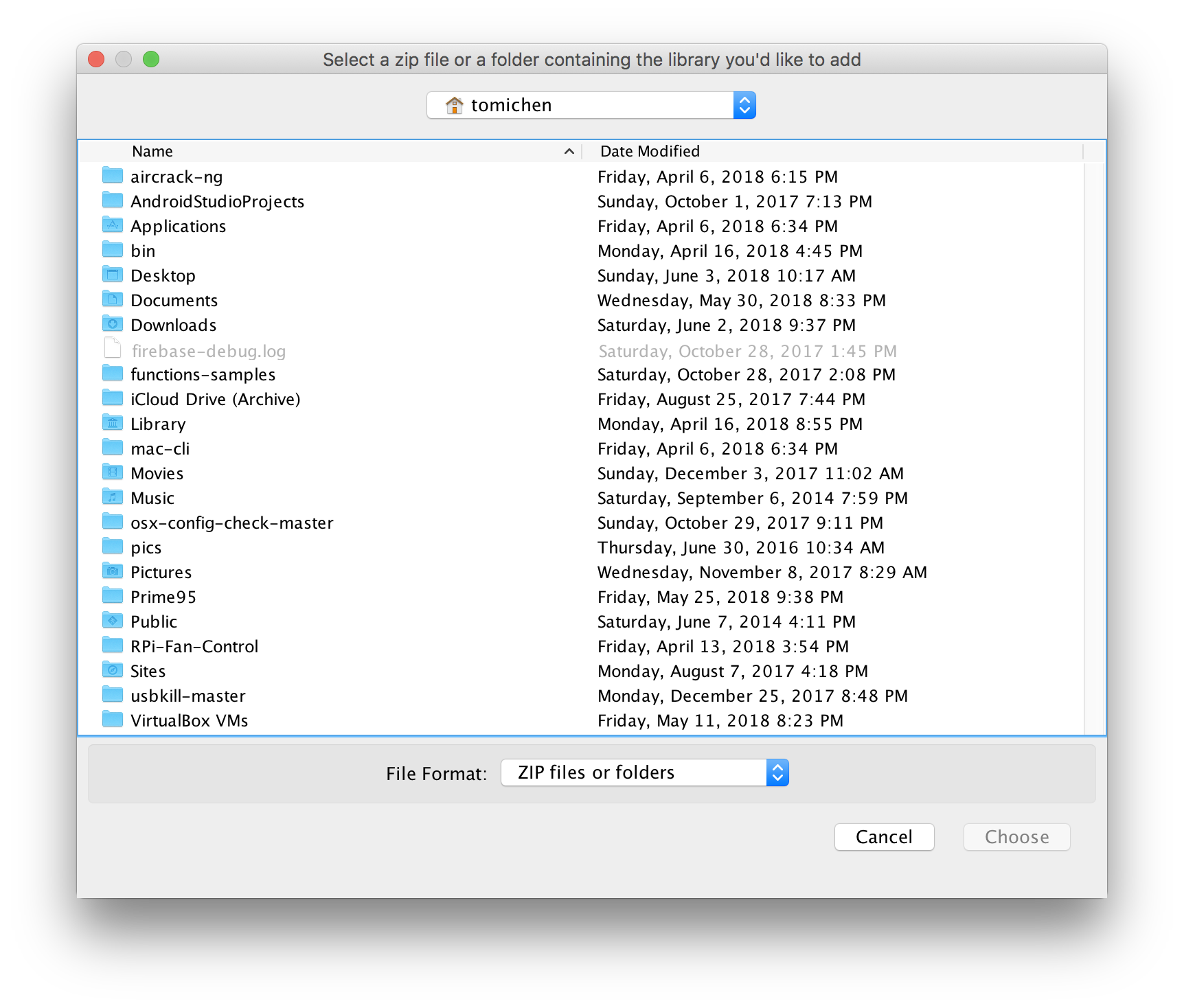Click the Movies folder icon
This screenshot has height=1008, width=1184.
pyautogui.click(x=113, y=472)
